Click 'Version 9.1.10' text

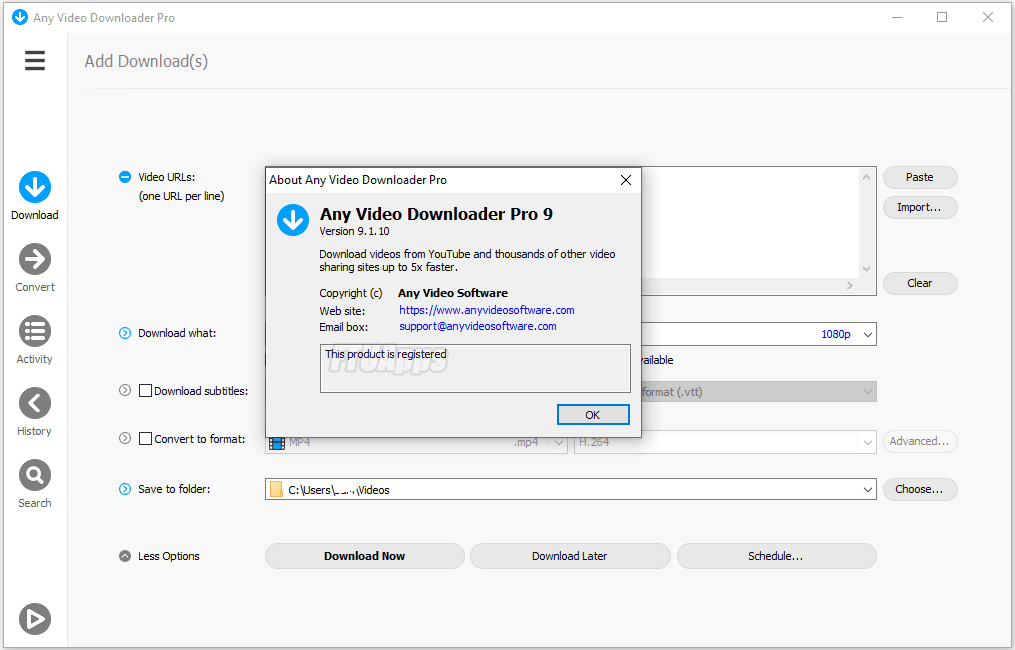coord(355,231)
